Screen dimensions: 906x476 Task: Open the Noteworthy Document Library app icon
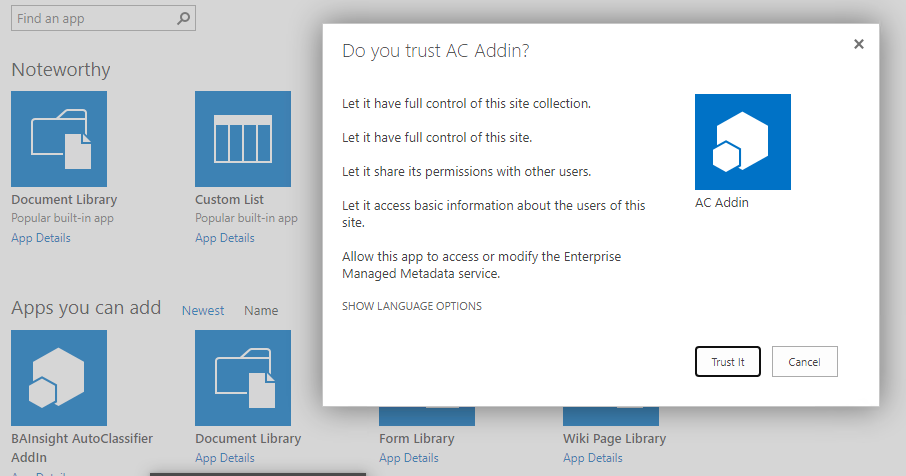[59, 139]
